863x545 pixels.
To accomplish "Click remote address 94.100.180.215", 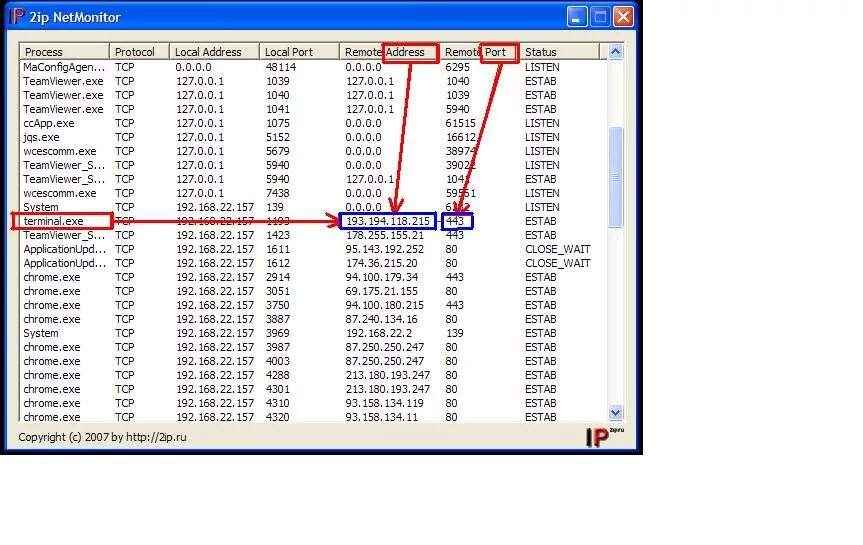I will (x=385, y=306).
